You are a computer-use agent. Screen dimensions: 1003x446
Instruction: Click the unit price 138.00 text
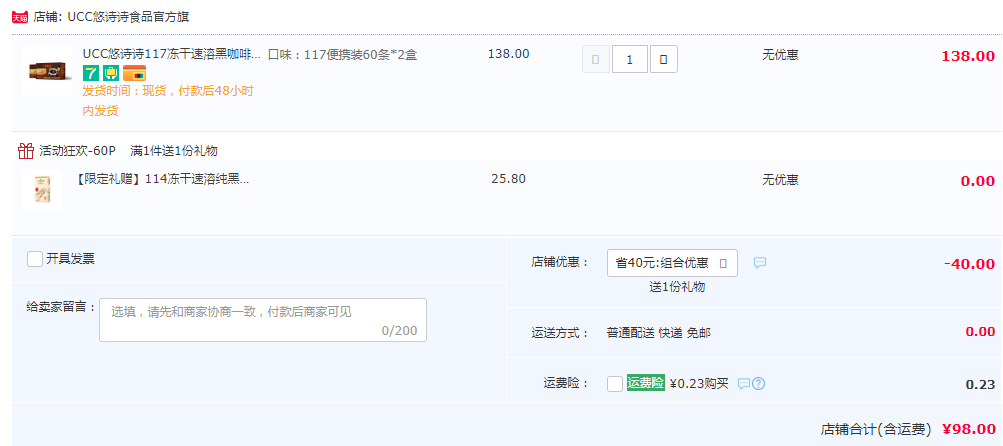tap(509, 54)
